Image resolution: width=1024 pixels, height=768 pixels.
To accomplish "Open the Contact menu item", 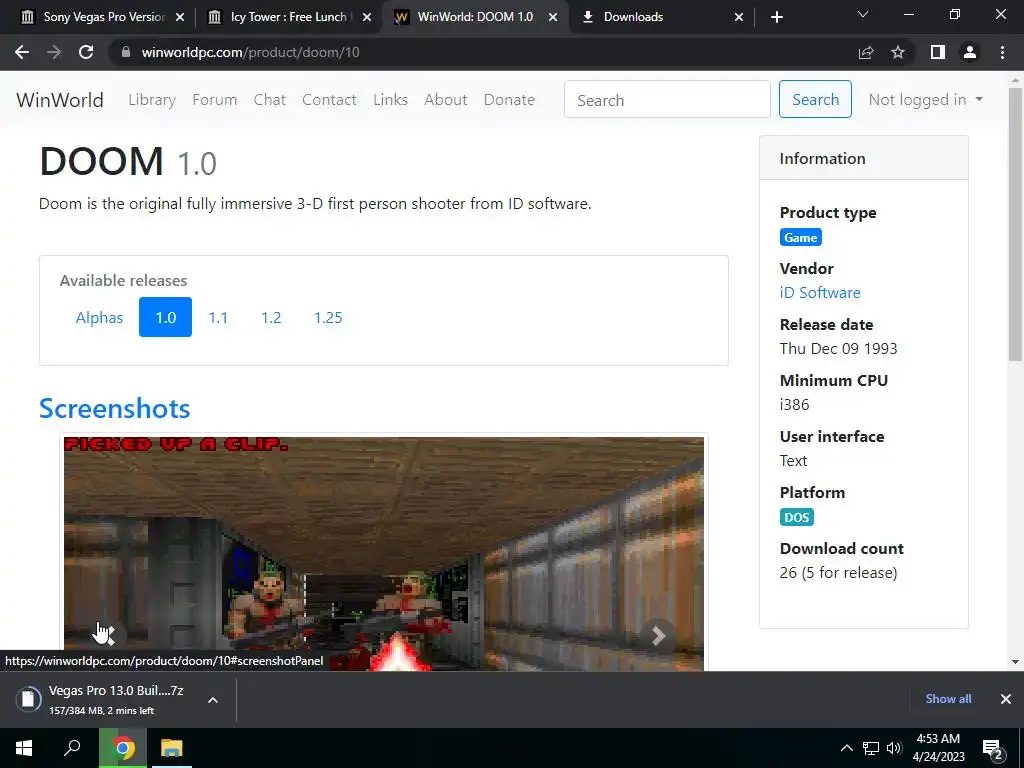I will point(329,100).
